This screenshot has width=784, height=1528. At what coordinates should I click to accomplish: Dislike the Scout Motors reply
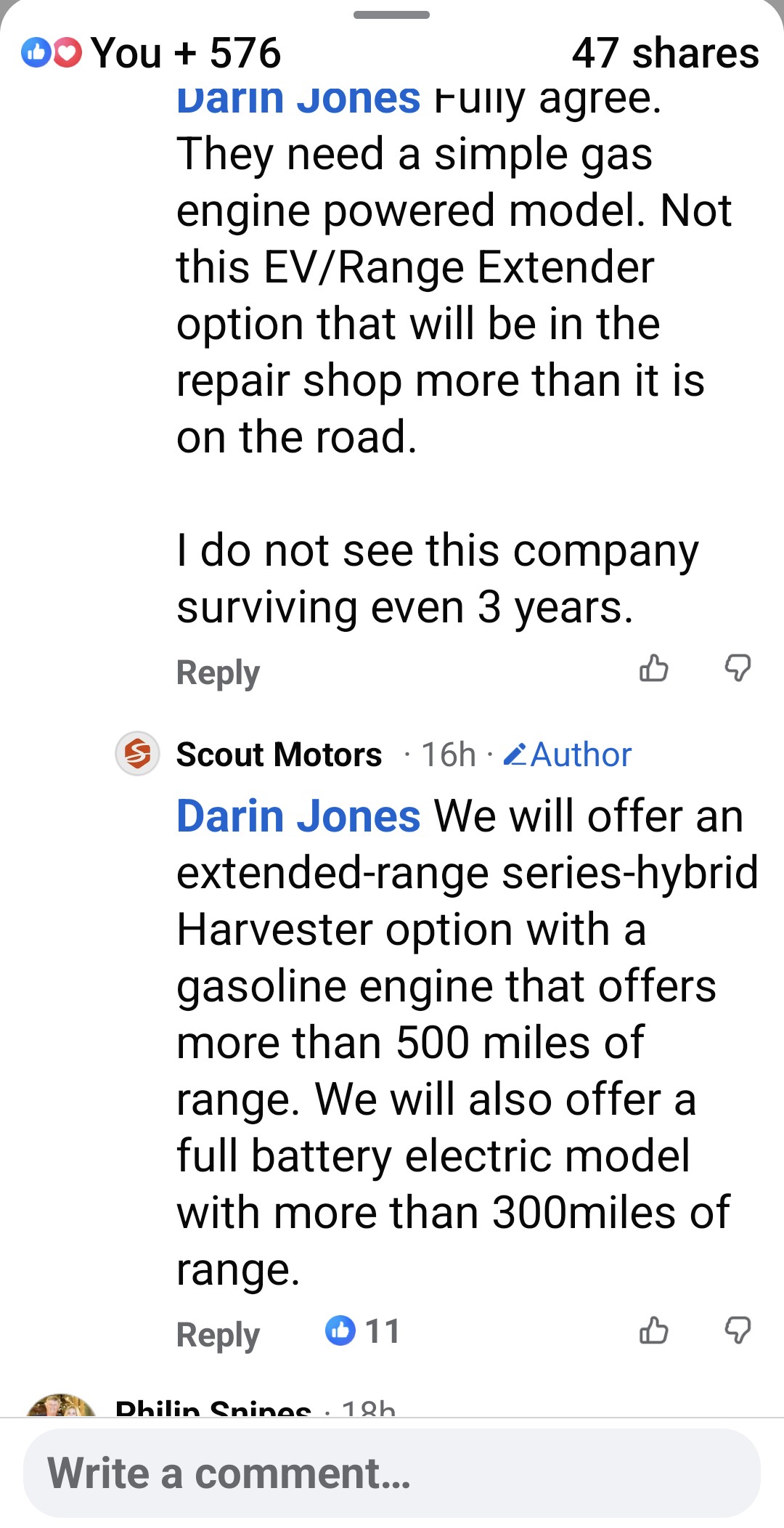[738, 1330]
